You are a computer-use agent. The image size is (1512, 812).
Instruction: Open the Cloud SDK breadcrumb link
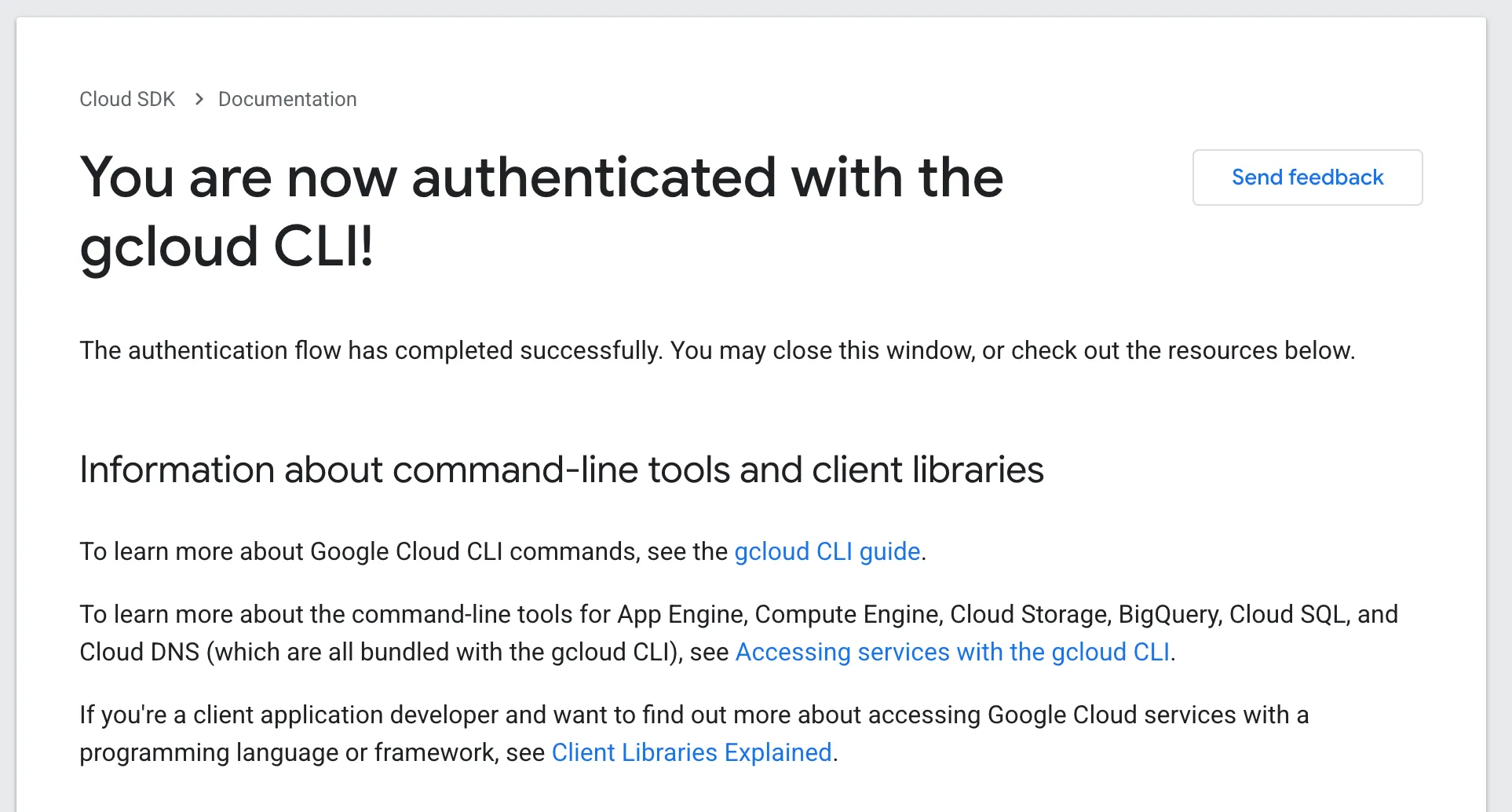(127, 99)
